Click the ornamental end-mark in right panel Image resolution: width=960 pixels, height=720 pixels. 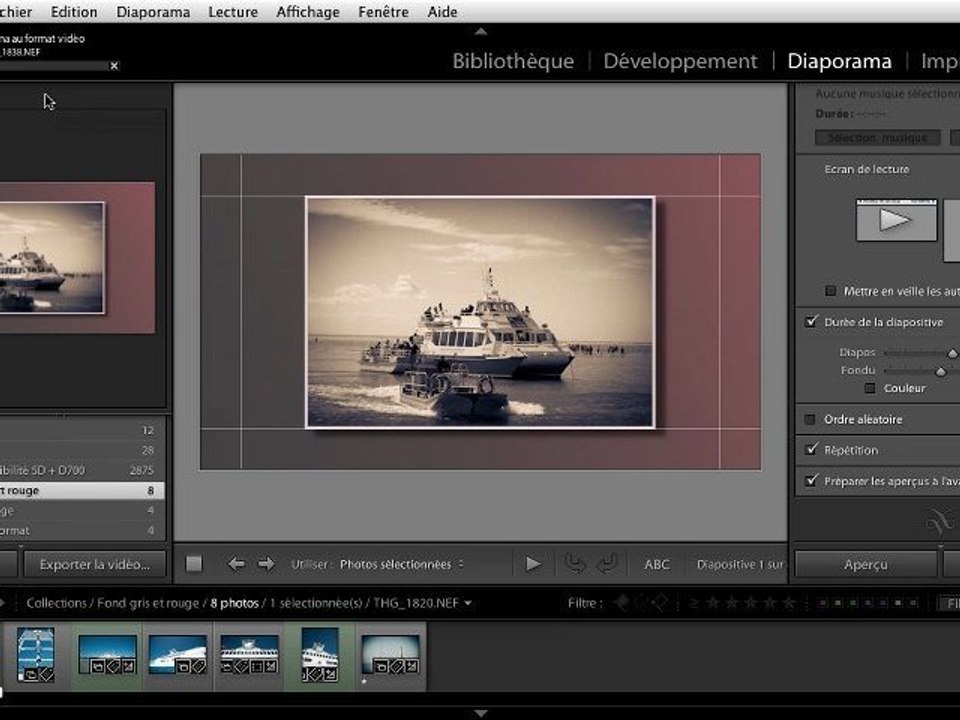(939, 522)
